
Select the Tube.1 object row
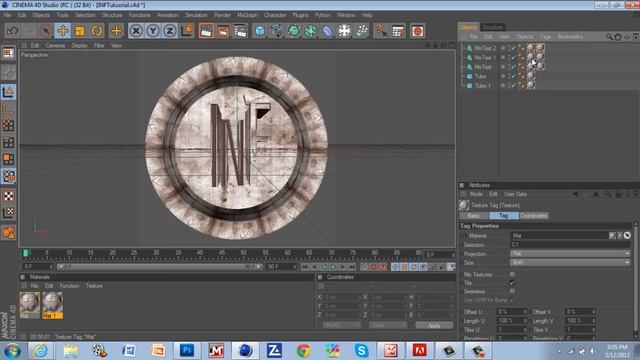tap(482, 86)
